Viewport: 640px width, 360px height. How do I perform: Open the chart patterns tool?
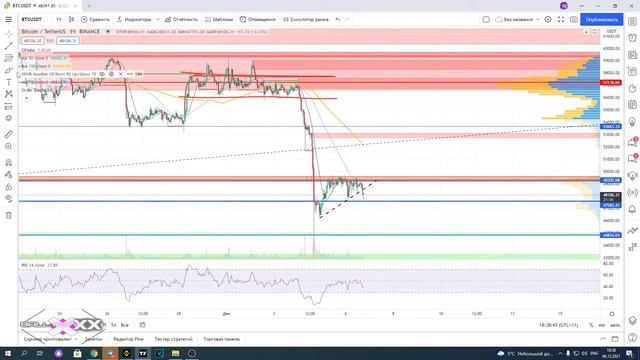click(x=9, y=94)
